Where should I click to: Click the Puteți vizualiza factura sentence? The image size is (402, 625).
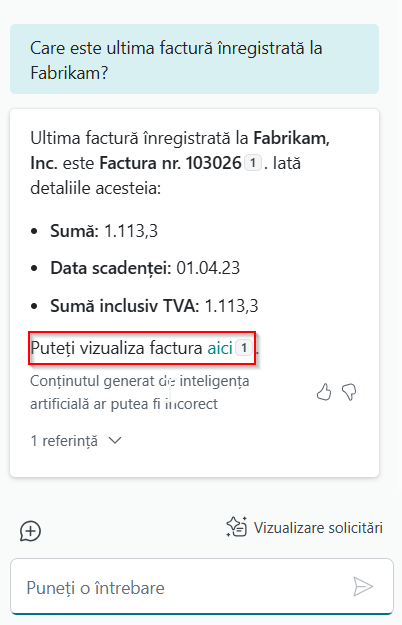coord(145,348)
